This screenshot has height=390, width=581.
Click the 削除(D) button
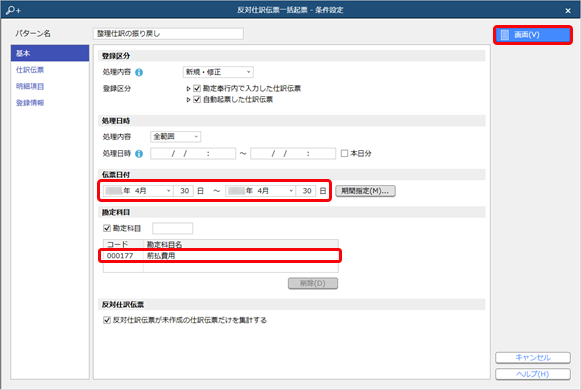click(313, 283)
